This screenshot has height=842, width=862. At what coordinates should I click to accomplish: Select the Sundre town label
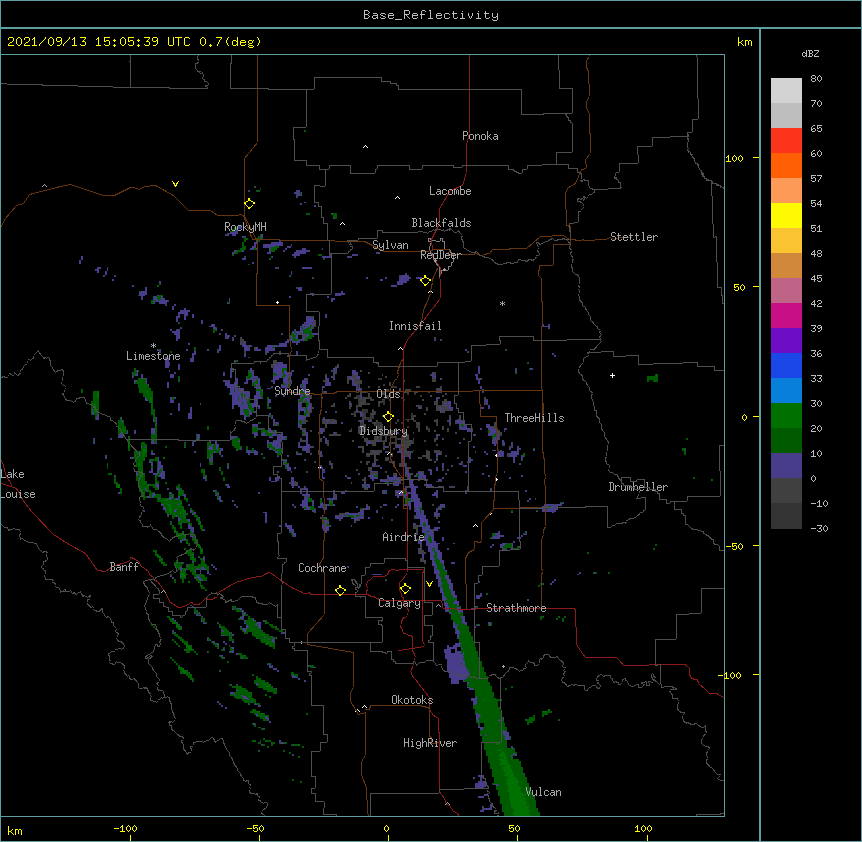tap(292, 391)
